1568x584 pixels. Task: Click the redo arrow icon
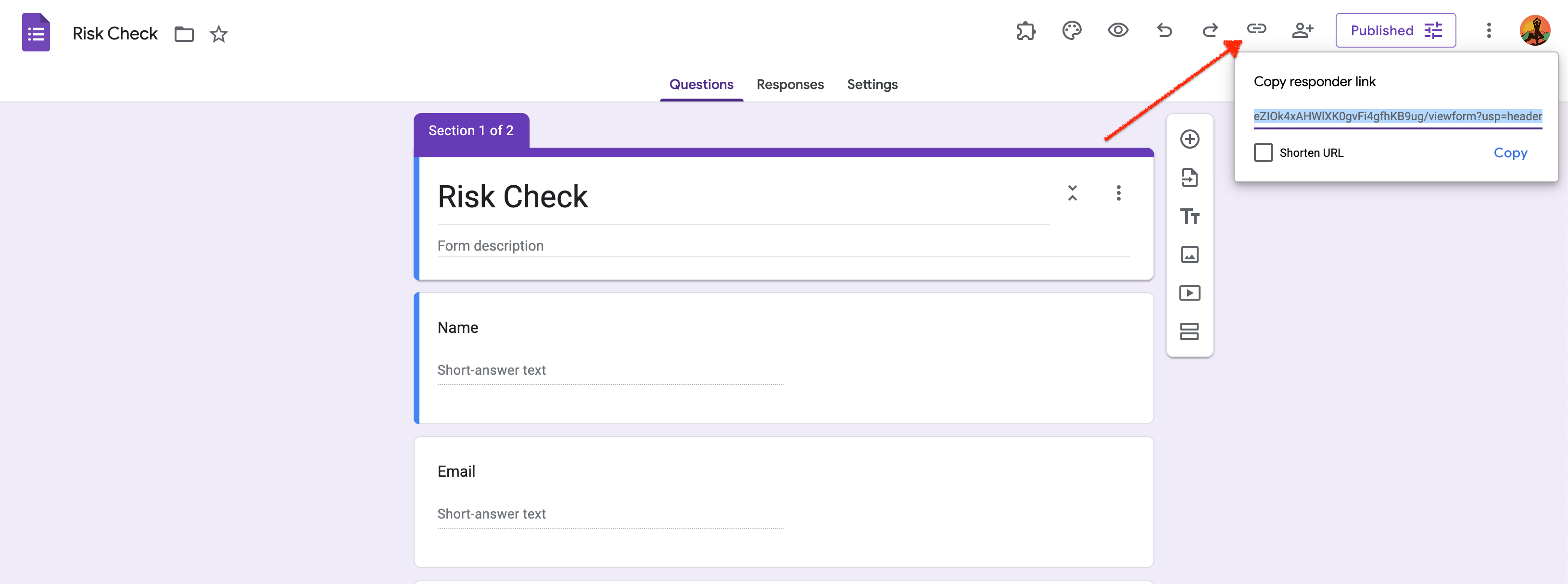click(x=1210, y=30)
